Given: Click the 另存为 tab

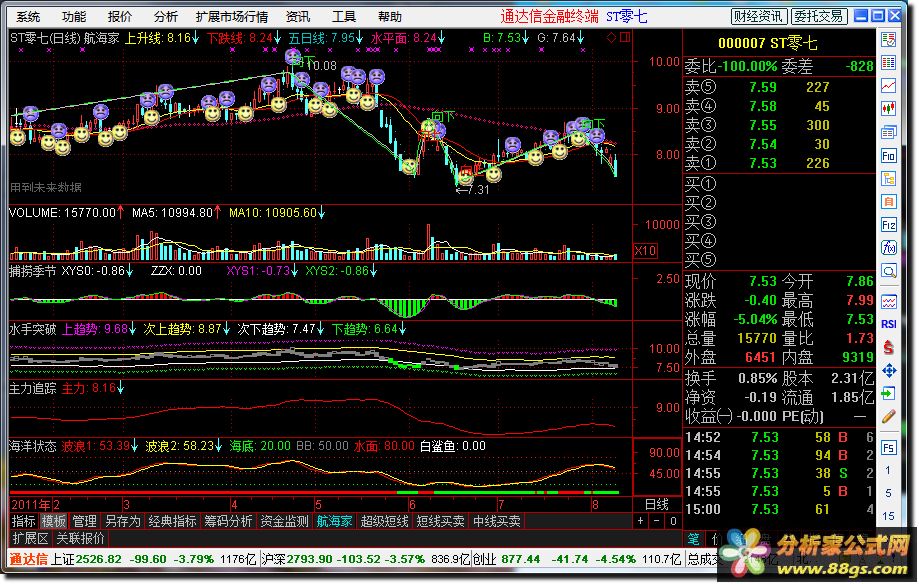Looking at the screenshot, I should point(122,521).
